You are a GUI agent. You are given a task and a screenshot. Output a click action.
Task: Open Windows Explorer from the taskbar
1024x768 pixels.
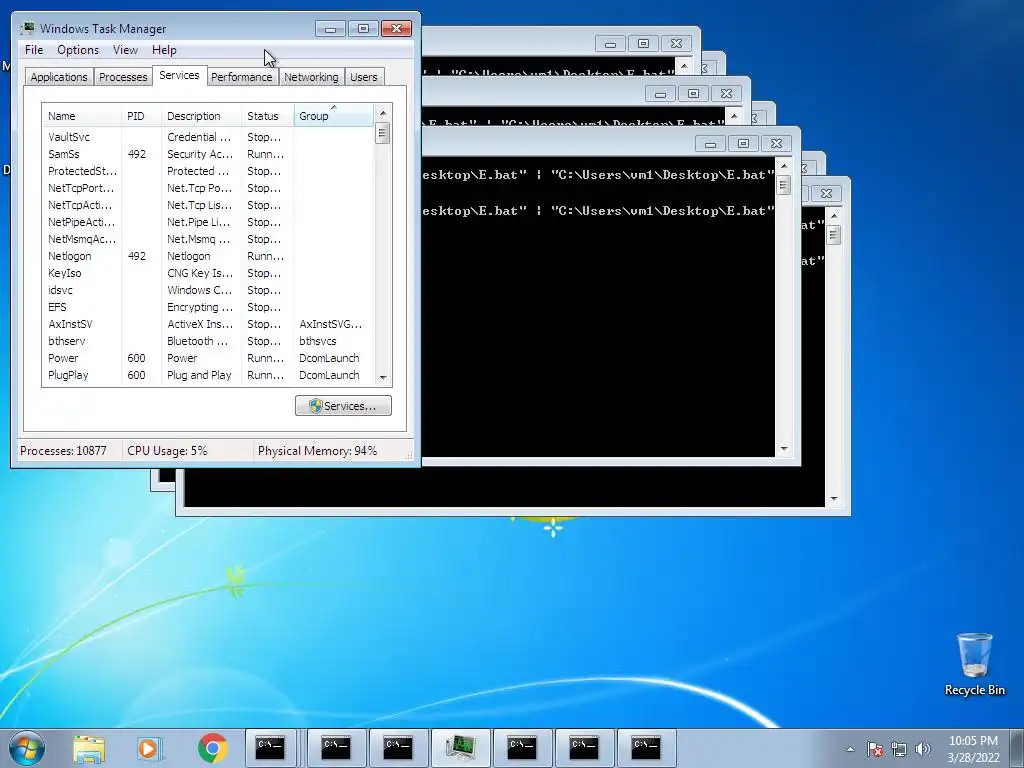pos(89,748)
